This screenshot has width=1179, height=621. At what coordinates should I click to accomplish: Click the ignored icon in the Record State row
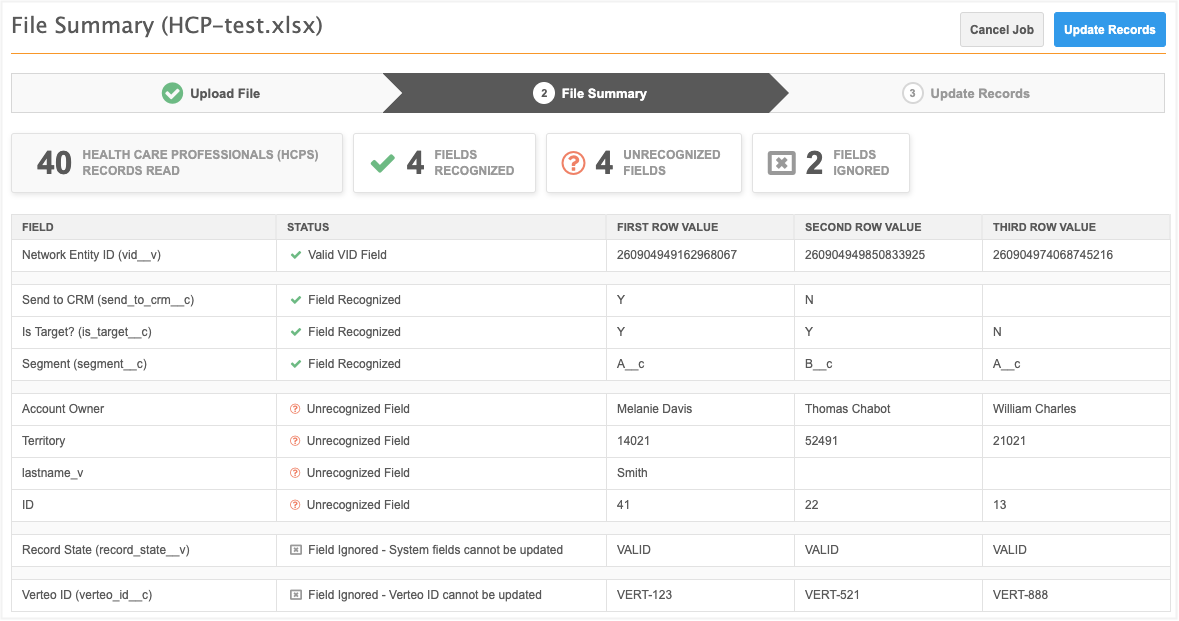[295, 550]
